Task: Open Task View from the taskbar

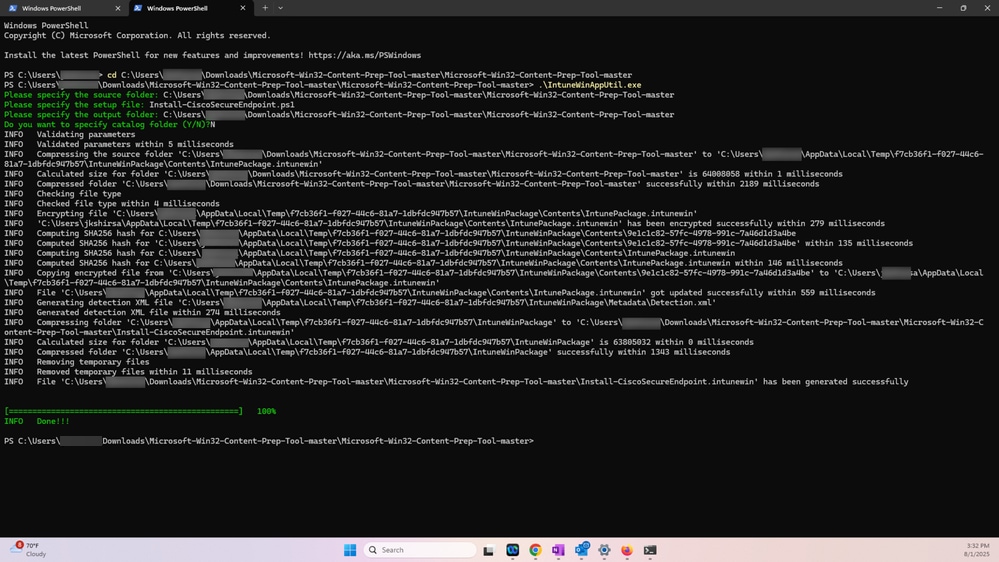Action: pos(489,550)
